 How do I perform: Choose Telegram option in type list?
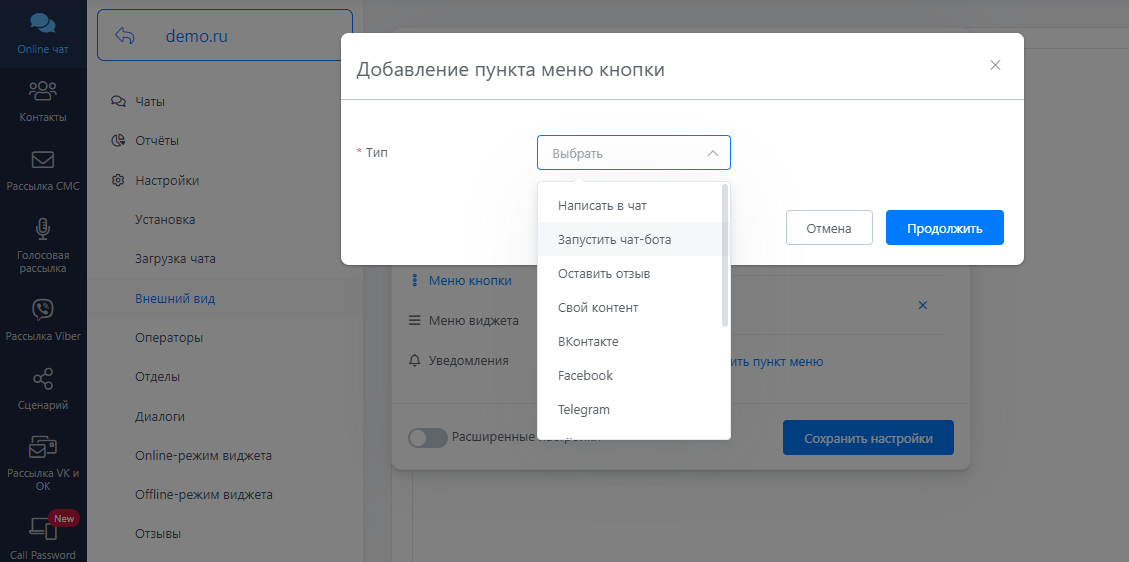[x=584, y=410]
